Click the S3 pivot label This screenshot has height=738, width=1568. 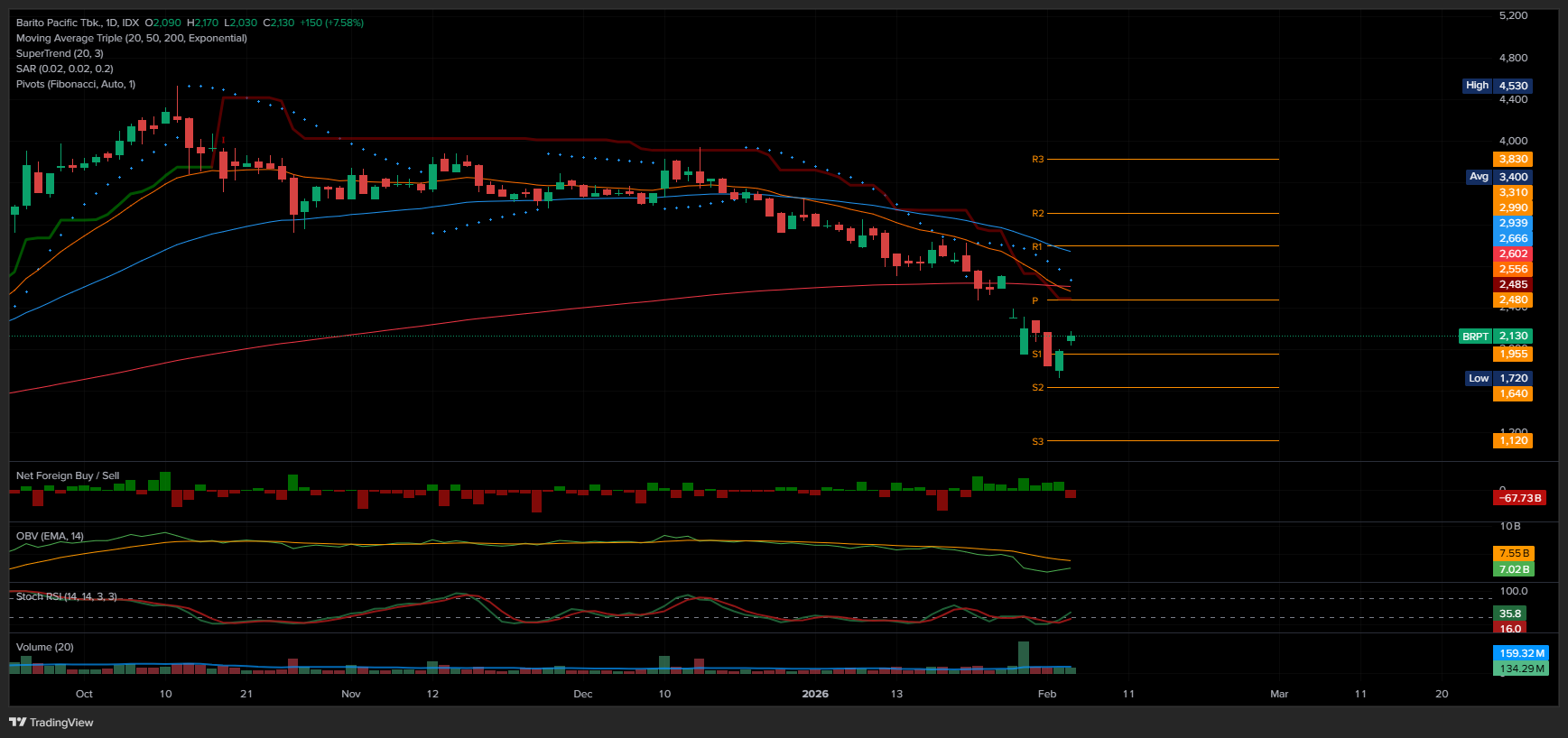click(1038, 441)
